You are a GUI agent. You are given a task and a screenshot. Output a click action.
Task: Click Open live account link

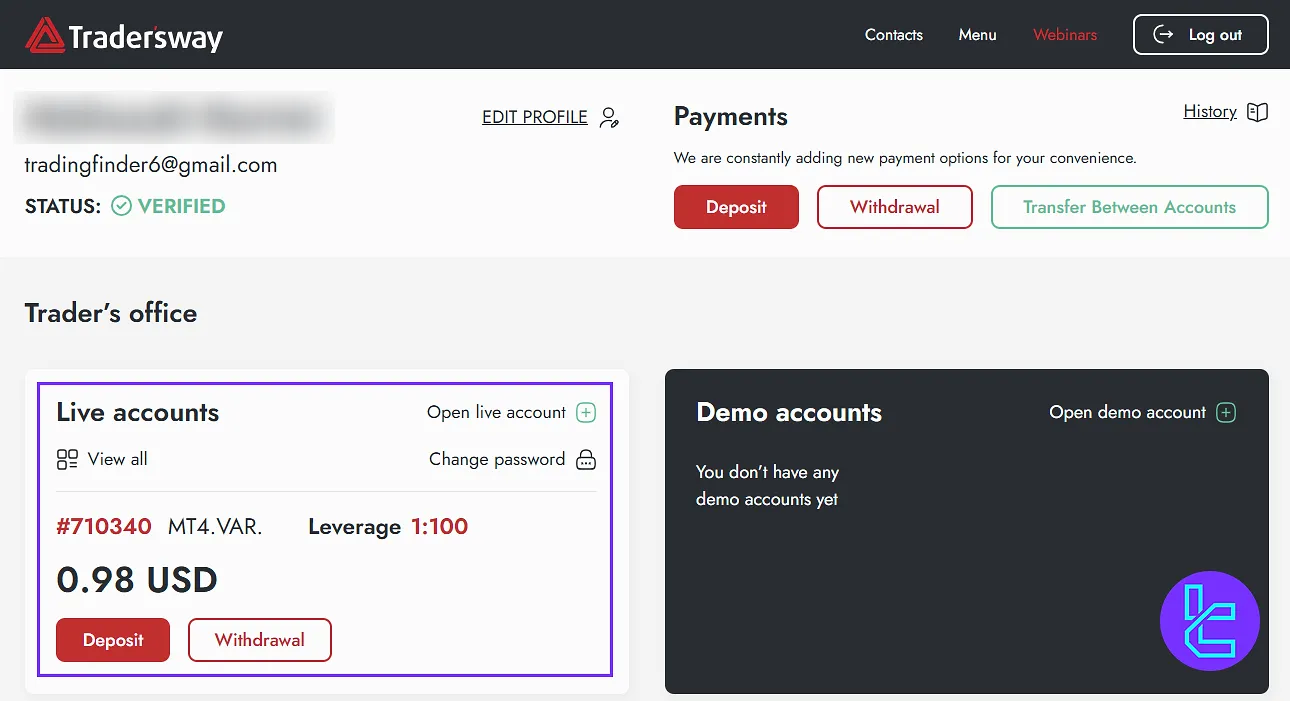tap(496, 412)
